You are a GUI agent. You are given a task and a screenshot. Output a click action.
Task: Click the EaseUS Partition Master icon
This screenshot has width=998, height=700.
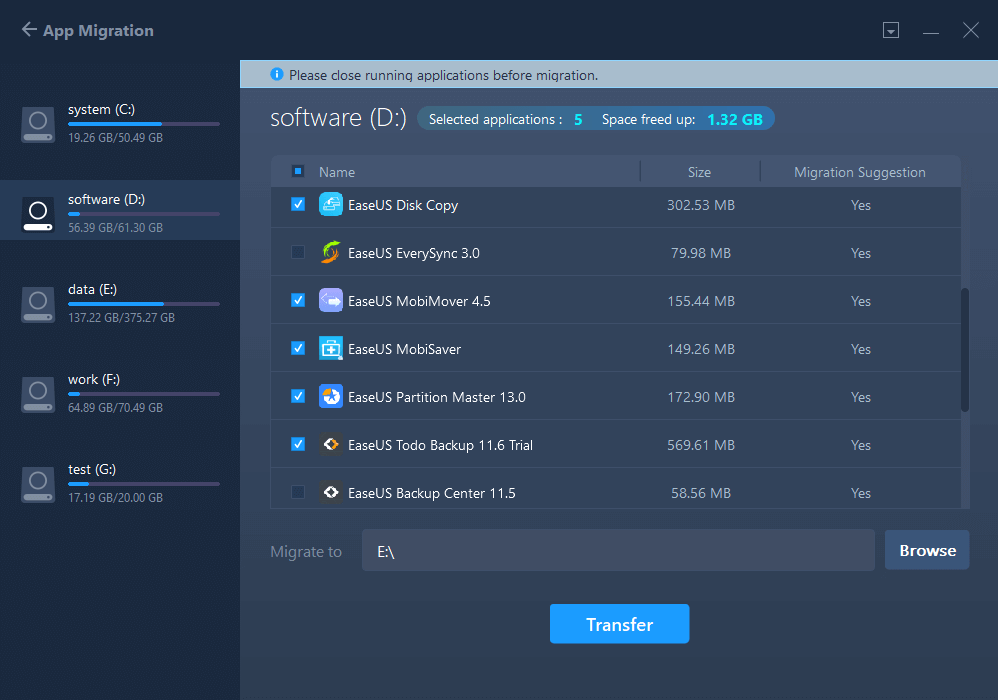pyautogui.click(x=331, y=397)
